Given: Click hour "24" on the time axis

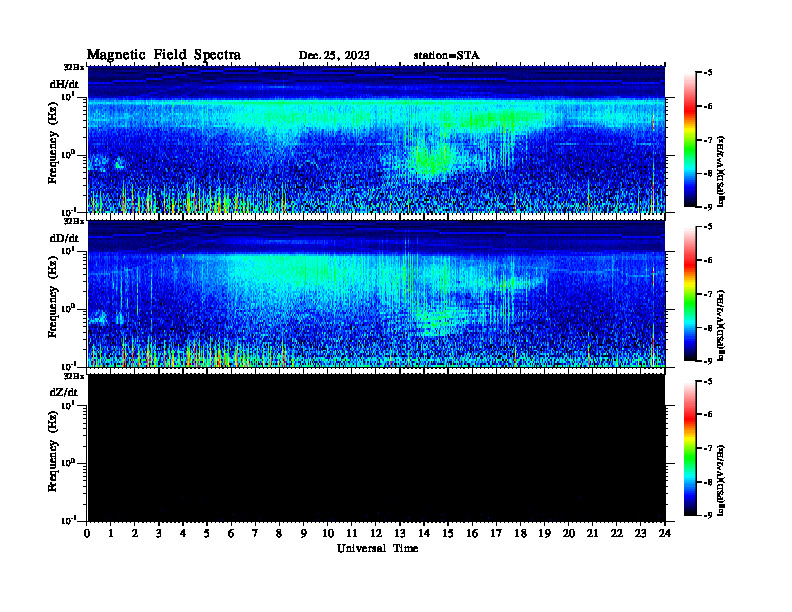Looking at the screenshot, I should (665, 533).
